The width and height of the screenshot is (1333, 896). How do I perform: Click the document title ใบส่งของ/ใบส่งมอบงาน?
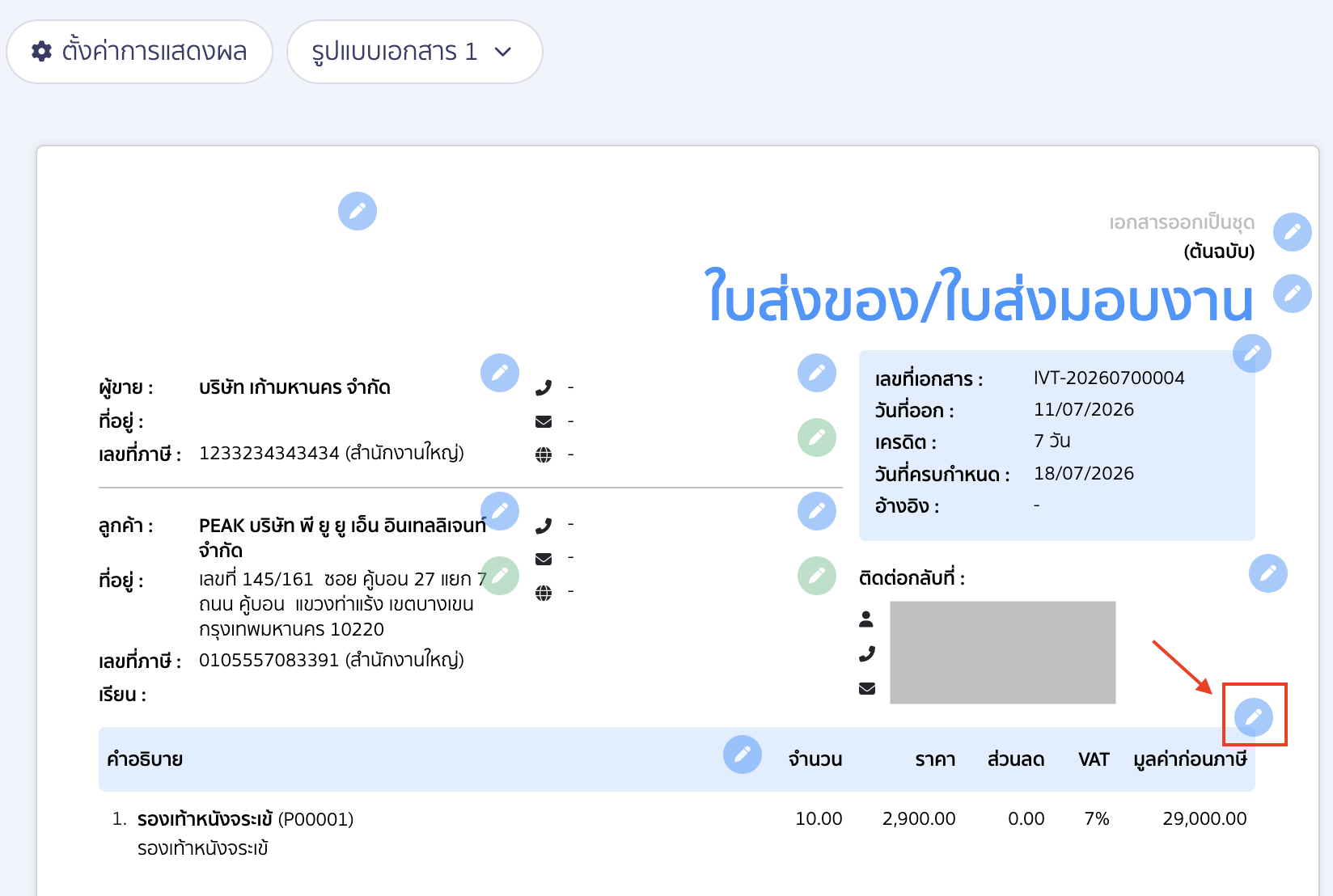tap(979, 298)
